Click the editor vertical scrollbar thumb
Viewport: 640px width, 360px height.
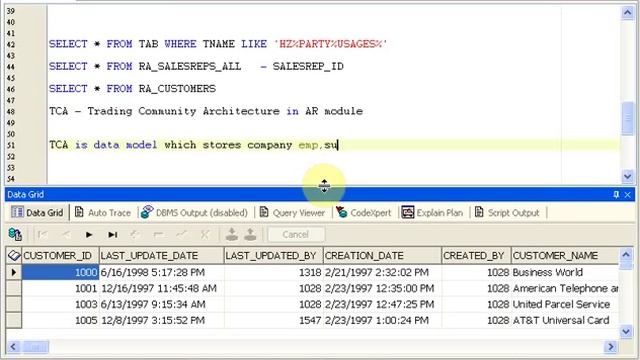click(627, 118)
